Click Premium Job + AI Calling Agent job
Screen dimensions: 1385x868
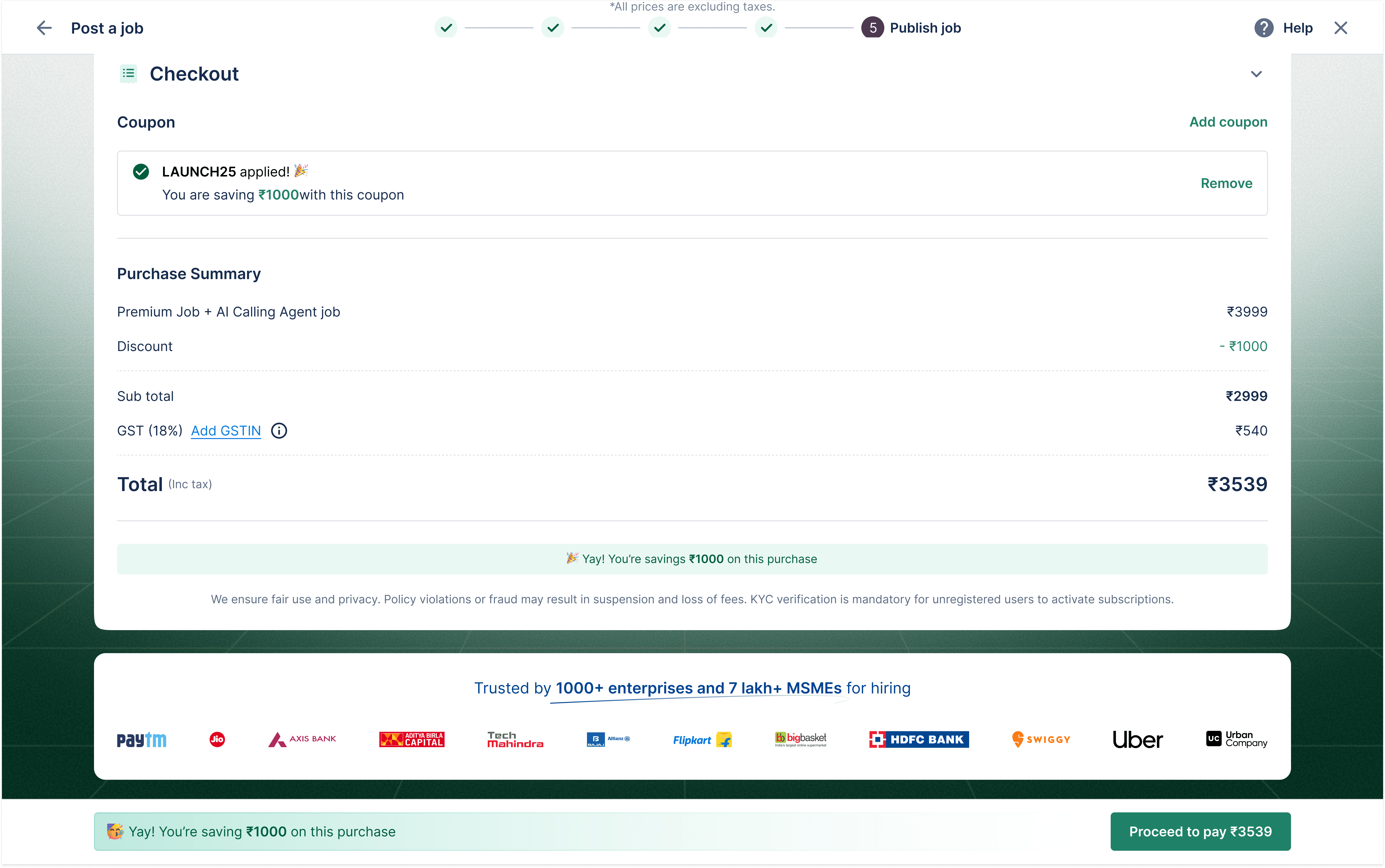click(229, 312)
